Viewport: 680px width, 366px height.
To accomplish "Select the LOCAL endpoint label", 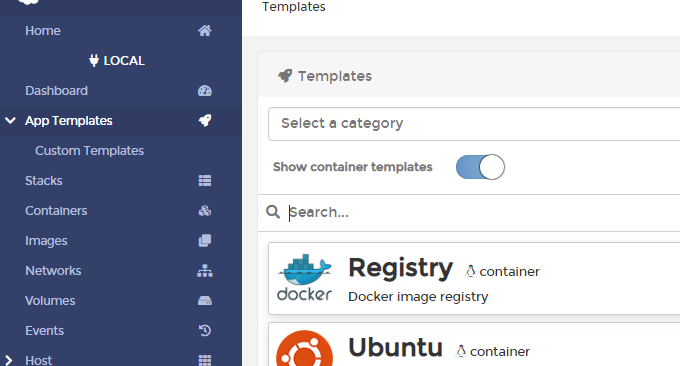I will [x=117, y=61].
